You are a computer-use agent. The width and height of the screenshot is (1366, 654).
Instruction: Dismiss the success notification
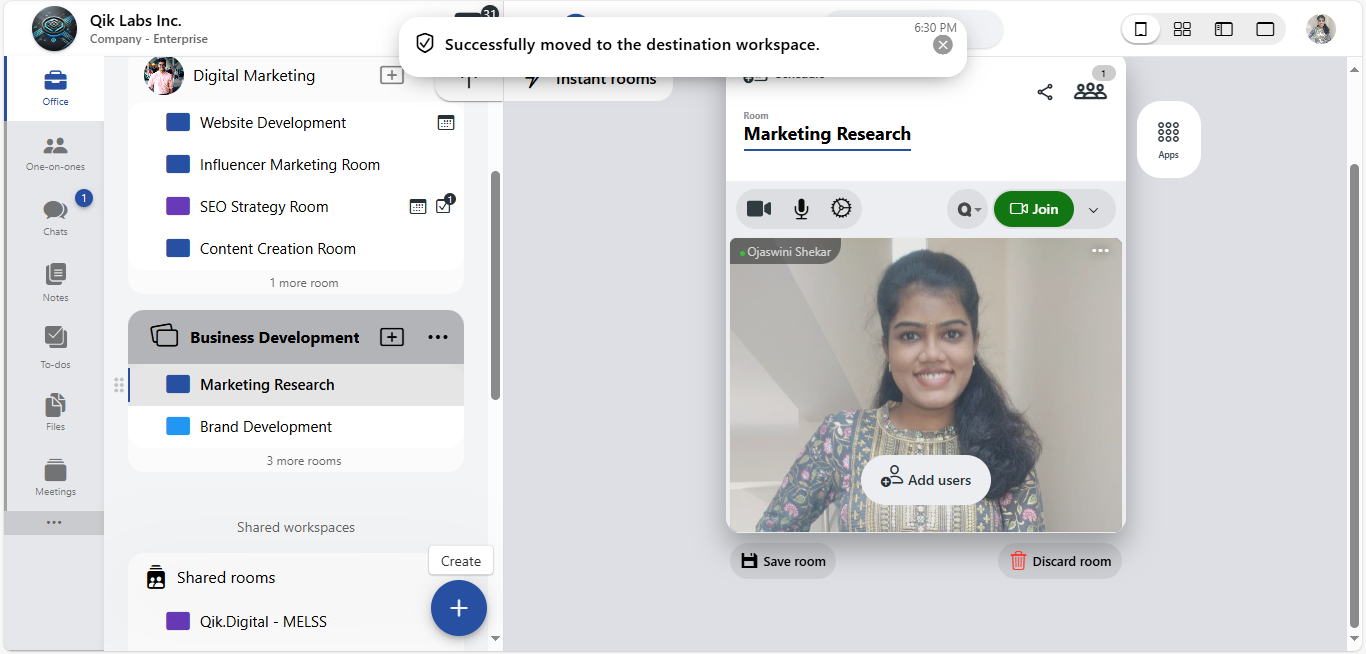[x=942, y=45]
